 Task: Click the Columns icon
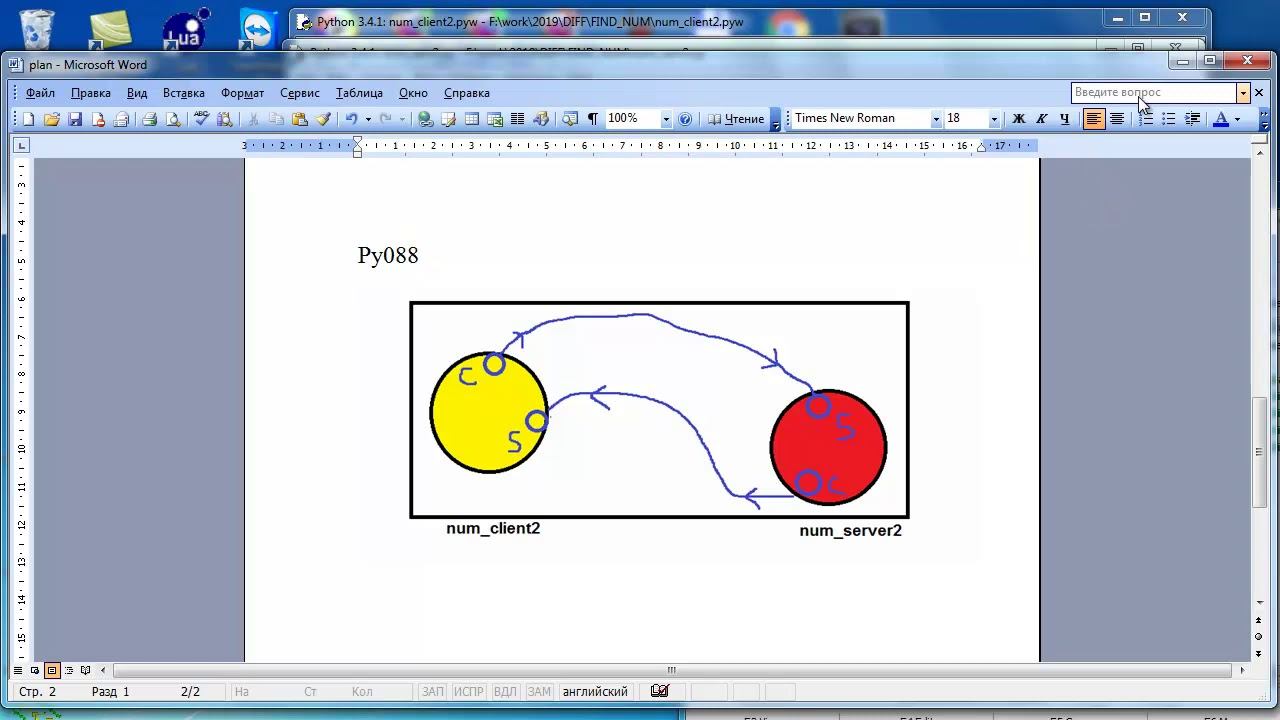coord(517,119)
